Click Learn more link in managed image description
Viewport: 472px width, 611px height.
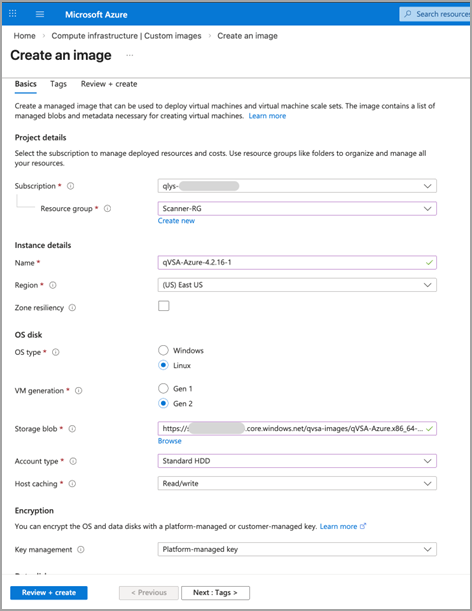coord(267,116)
